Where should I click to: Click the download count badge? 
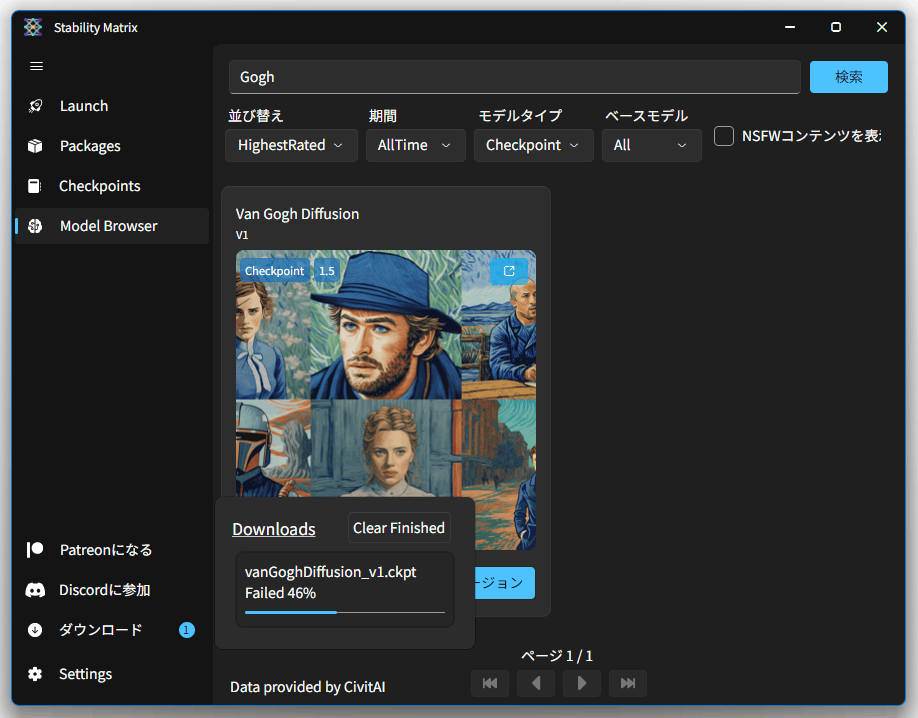tap(187, 630)
